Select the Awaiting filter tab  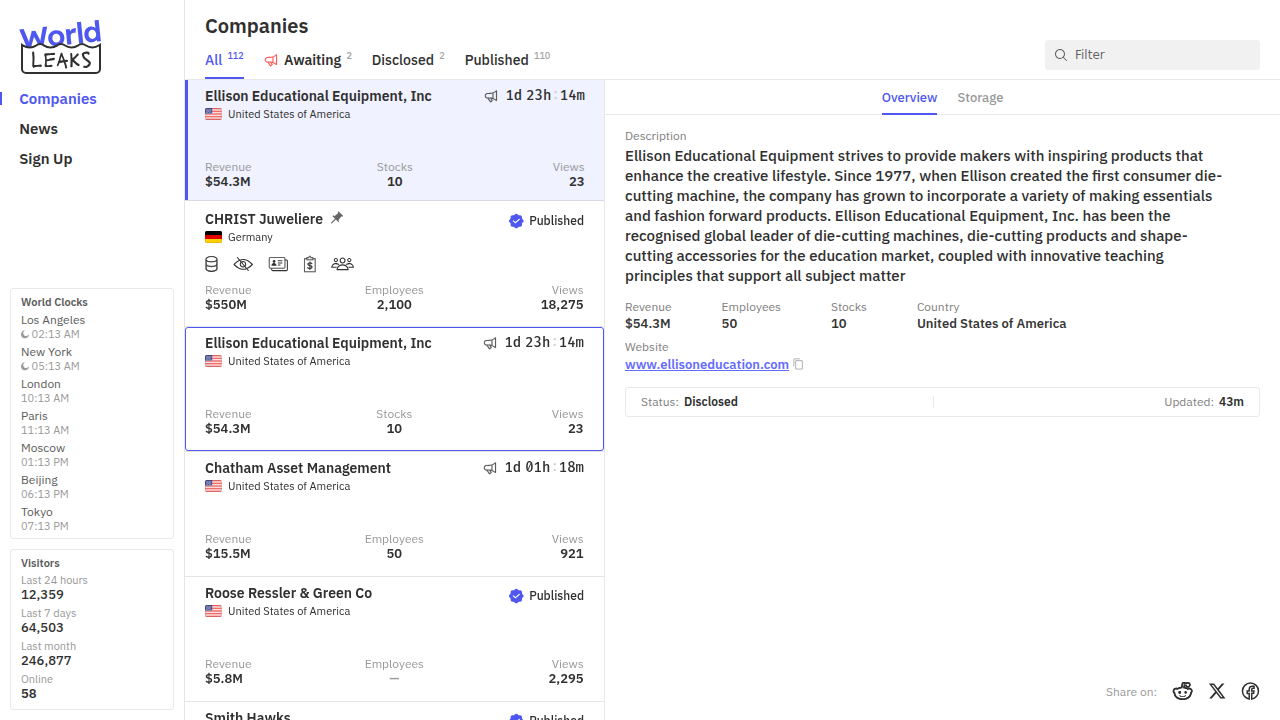pos(311,60)
